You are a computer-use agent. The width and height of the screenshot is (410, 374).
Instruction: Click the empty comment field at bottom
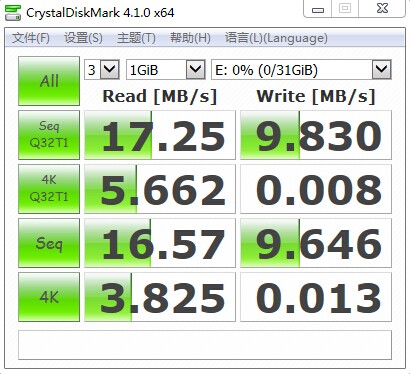(205, 345)
